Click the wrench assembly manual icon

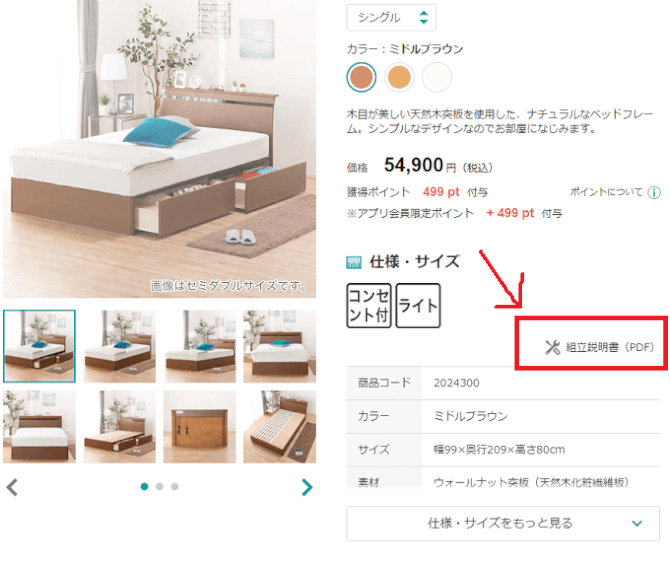click(x=552, y=347)
